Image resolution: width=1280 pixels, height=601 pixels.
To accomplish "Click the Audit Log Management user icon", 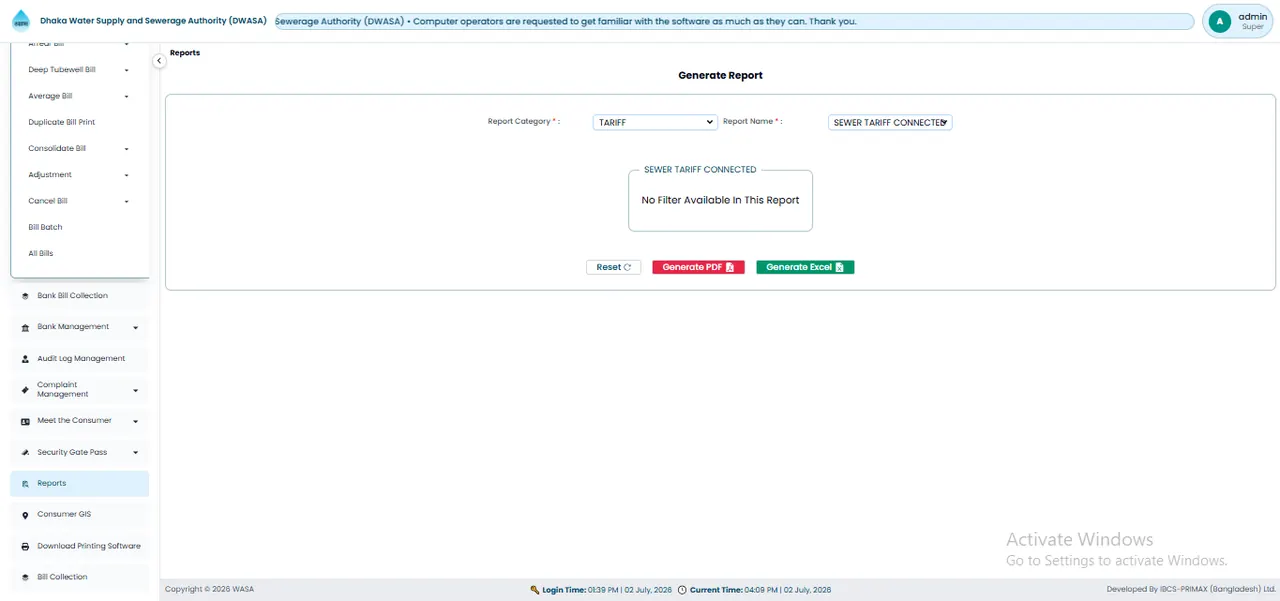I will [25, 359].
